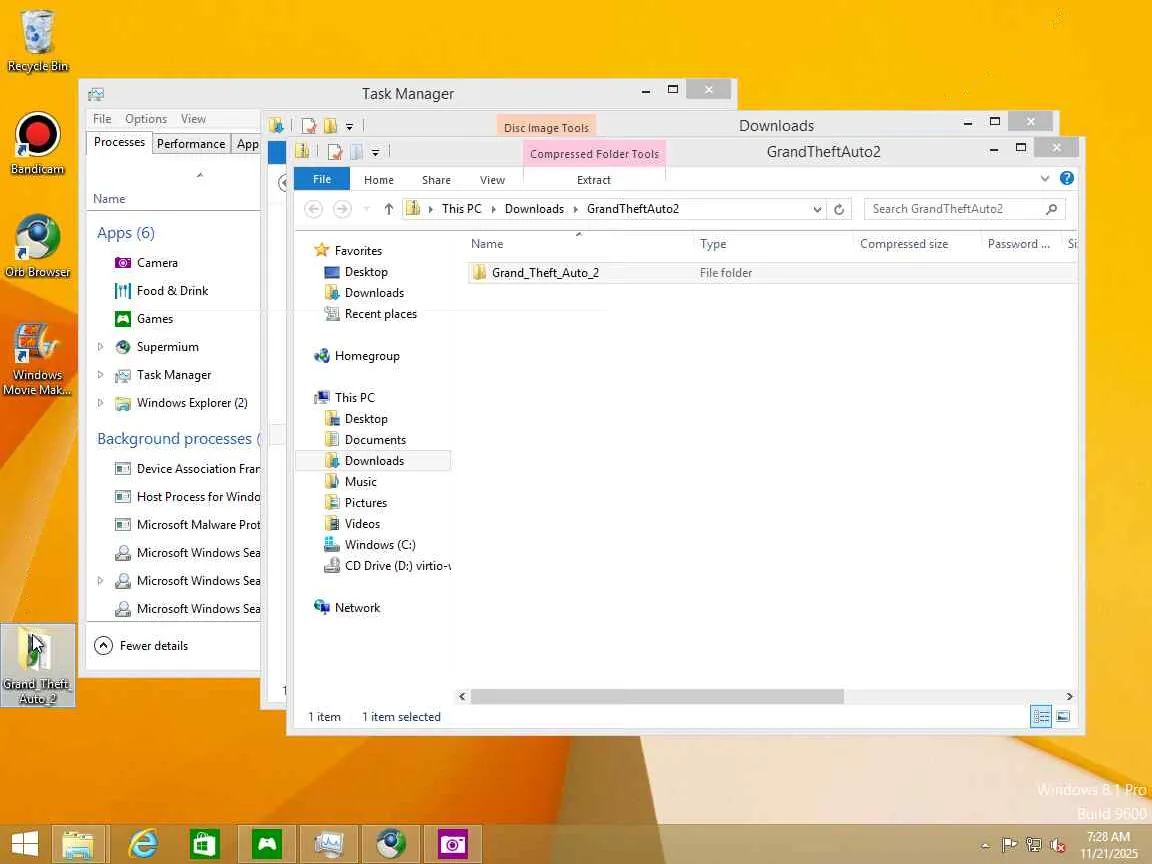
Task: Click the Search GrandTheftAuto2 input field
Action: click(x=955, y=209)
